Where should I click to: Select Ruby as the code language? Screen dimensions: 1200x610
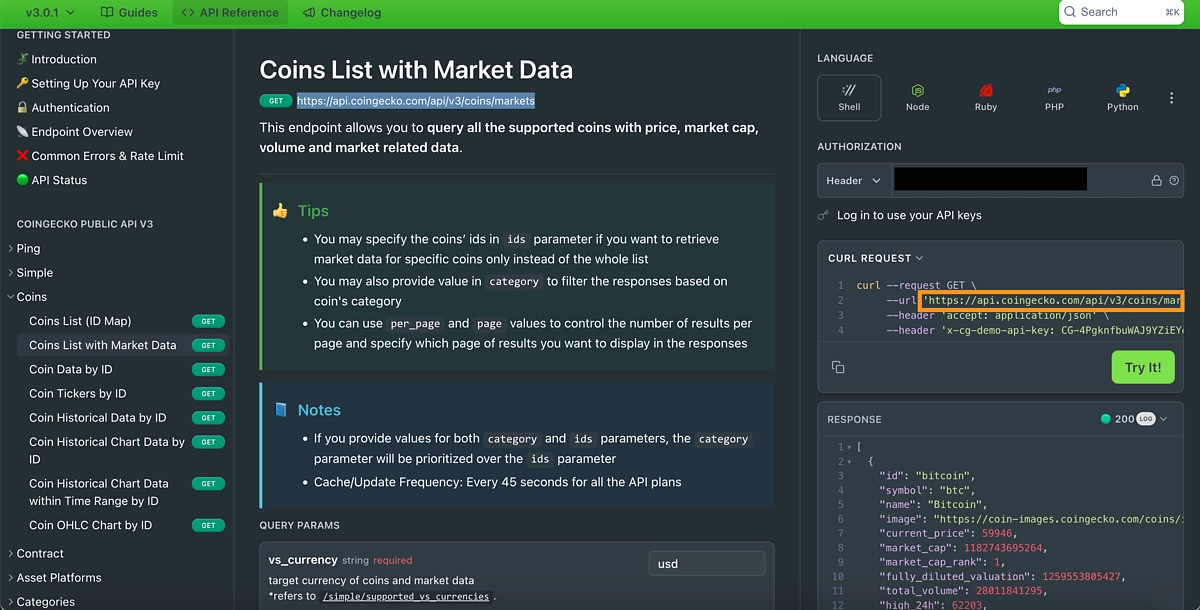985,97
